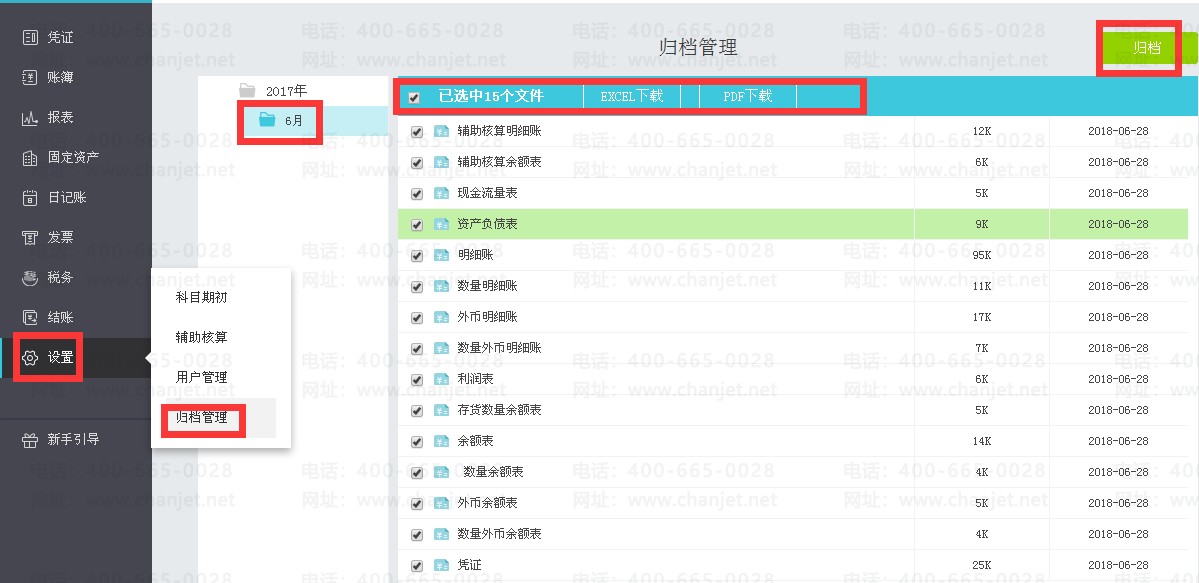The width and height of the screenshot is (1199, 583).
Task: Click the 新手引导 gift icon
Action: pyautogui.click(x=30, y=440)
